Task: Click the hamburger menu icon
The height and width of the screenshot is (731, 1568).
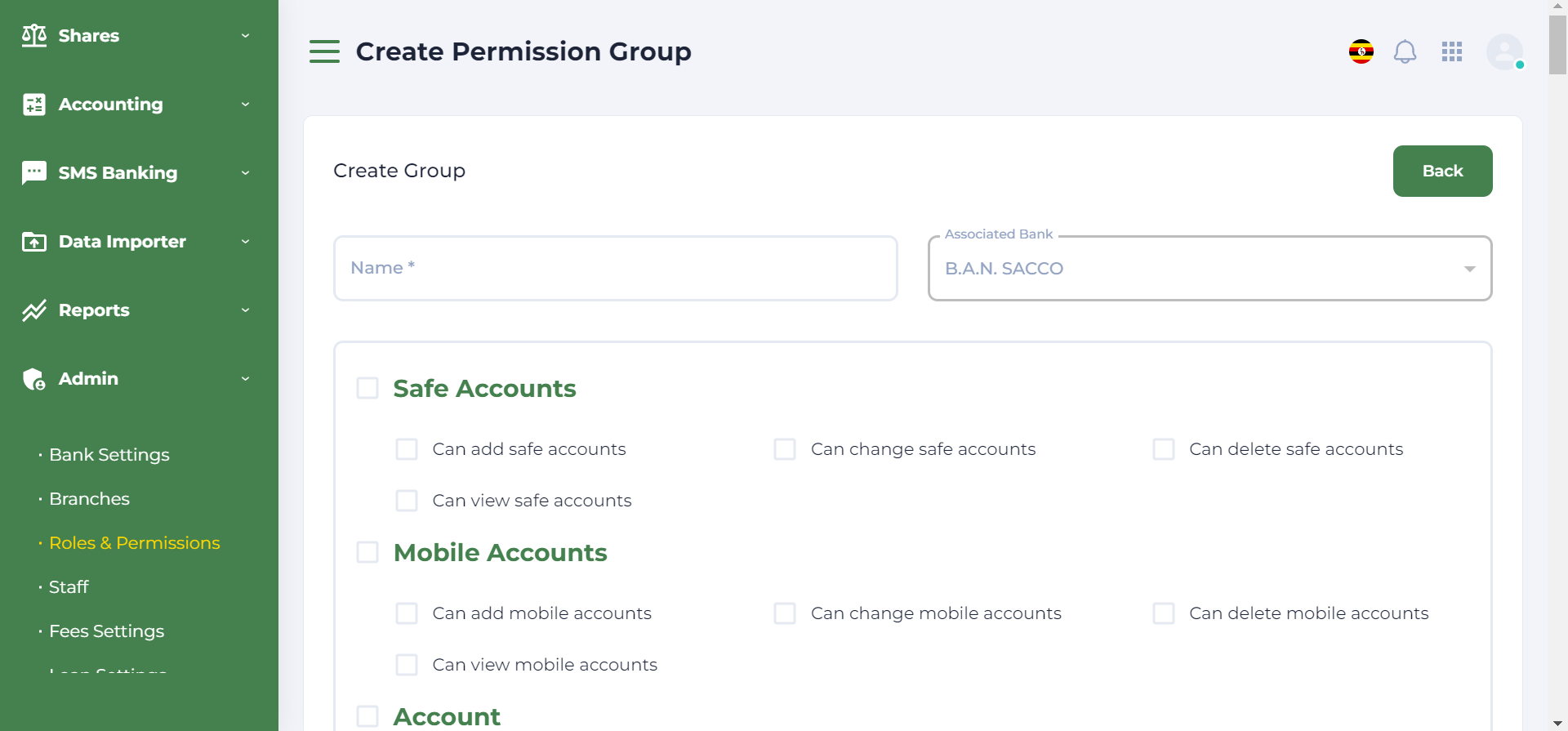Action: [x=324, y=51]
